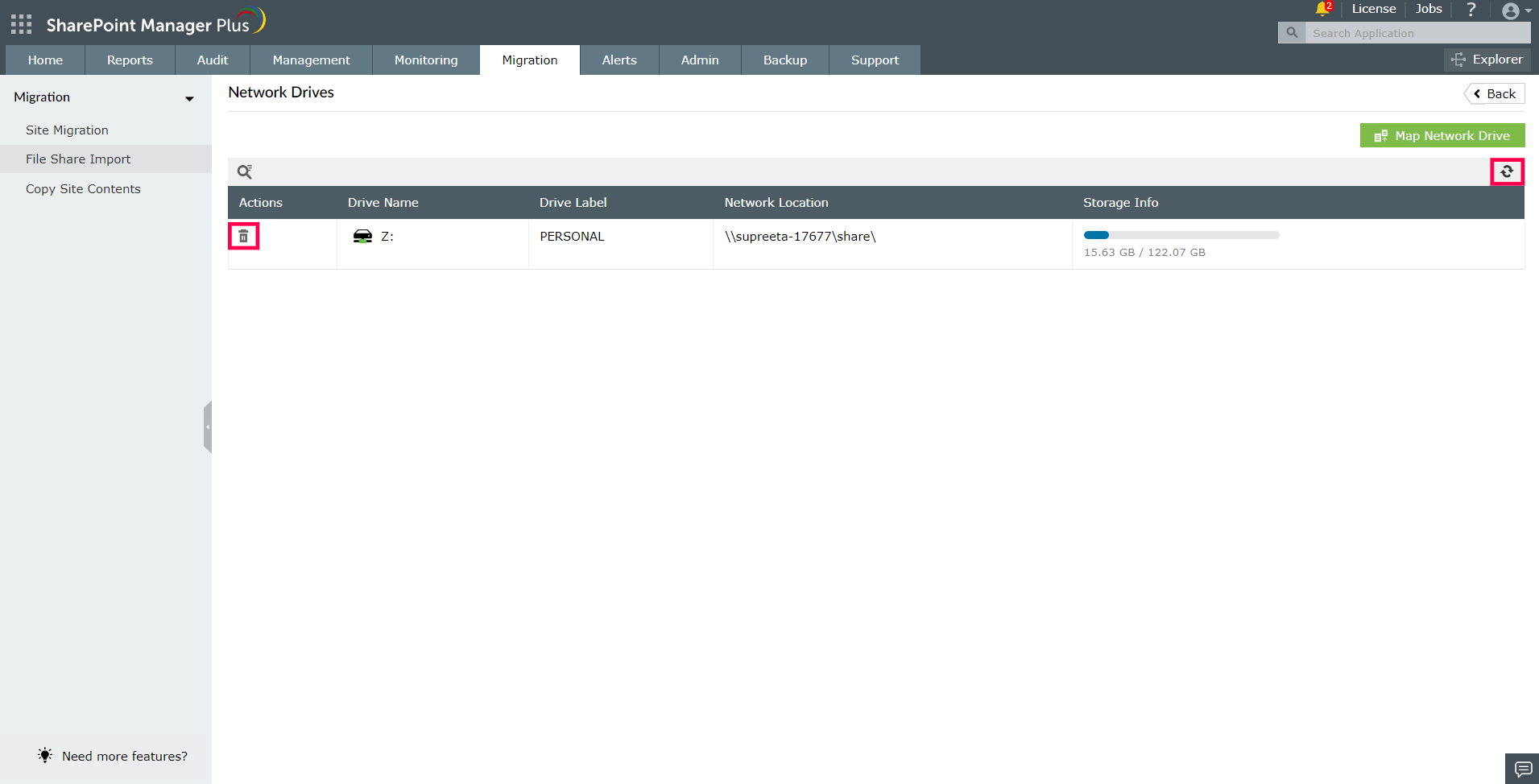
Task: Open the app launcher grid icon
Action: click(22, 24)
